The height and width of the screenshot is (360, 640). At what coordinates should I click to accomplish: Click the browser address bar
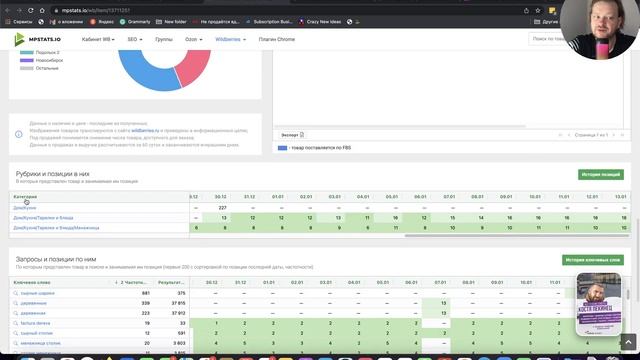[x=286, y=10]
